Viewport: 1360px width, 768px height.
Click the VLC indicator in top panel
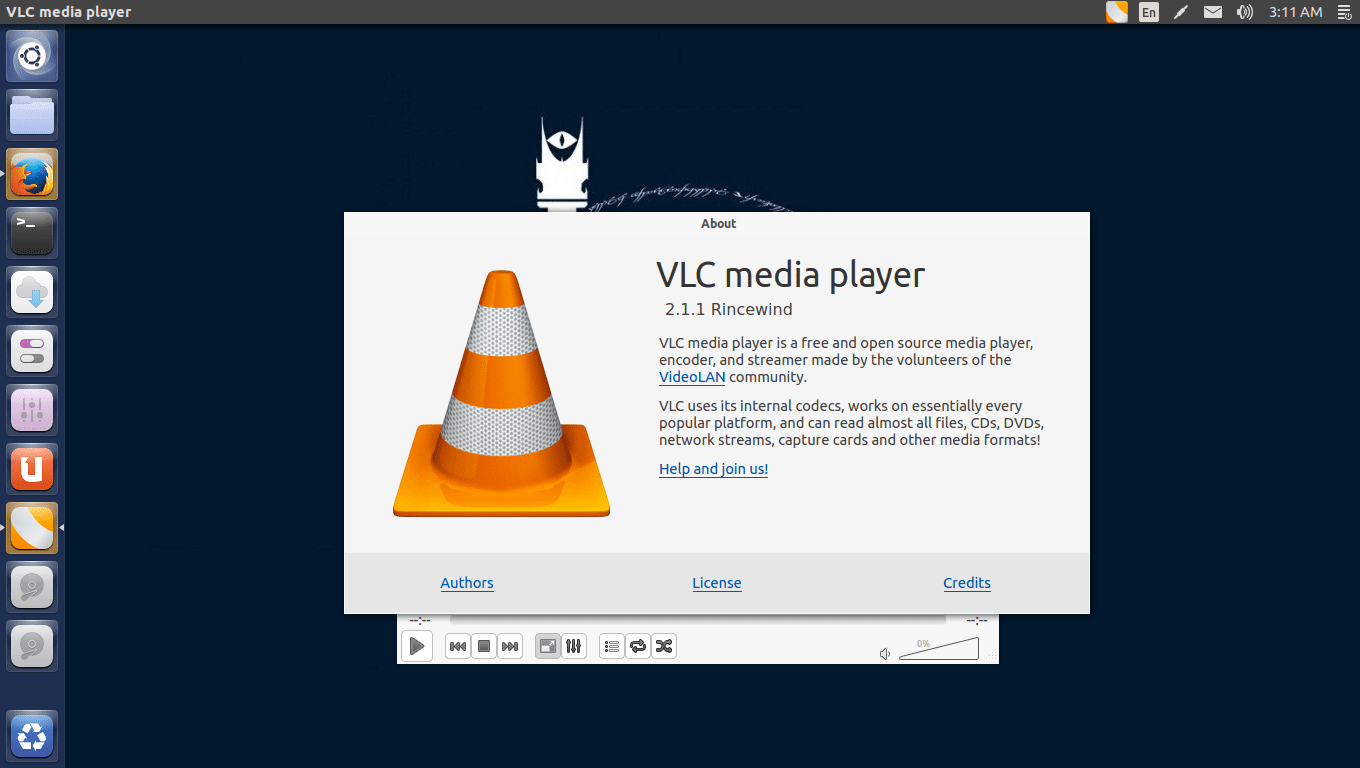1116,12
